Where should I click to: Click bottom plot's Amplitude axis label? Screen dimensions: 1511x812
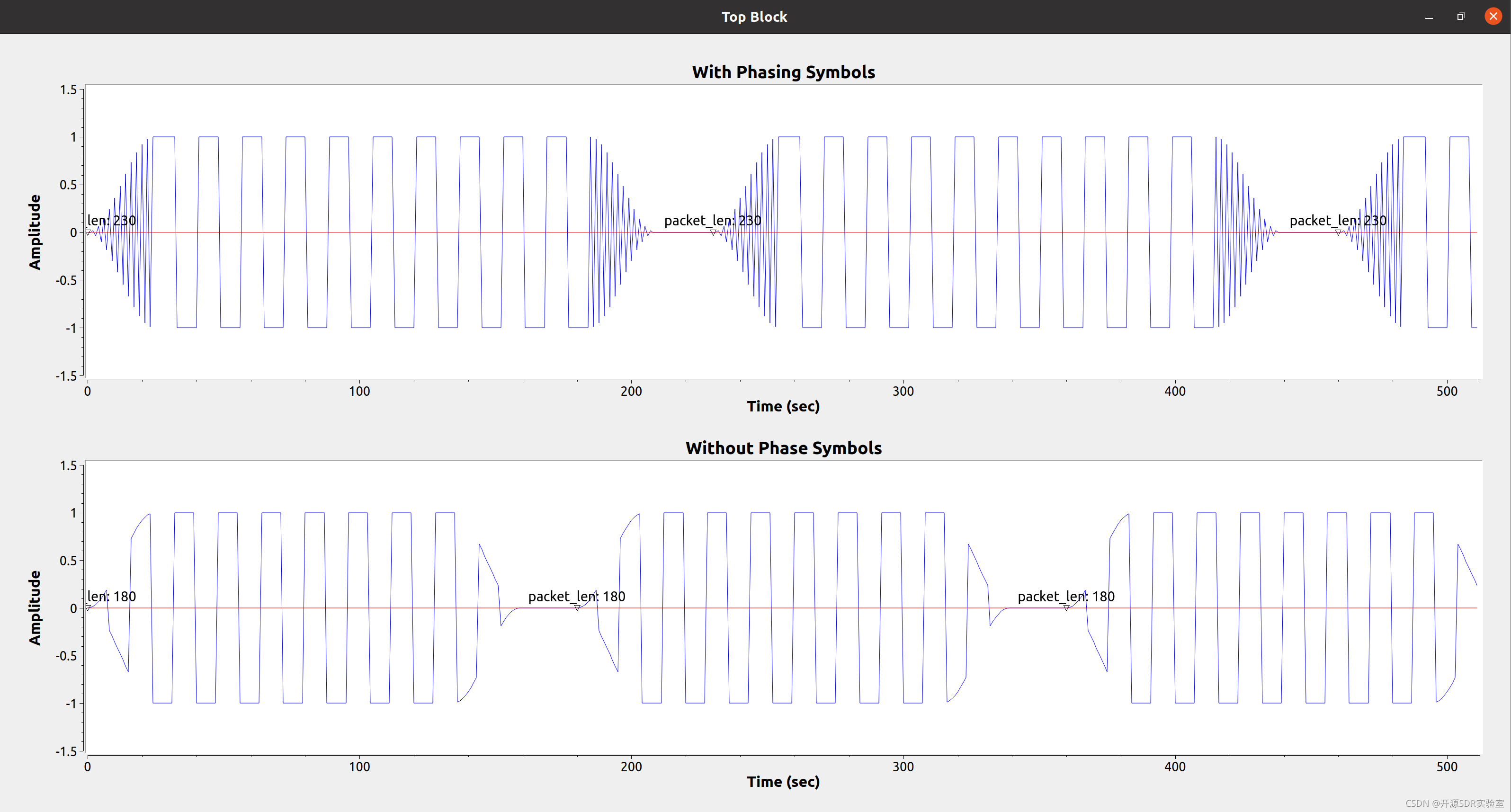pyautogui.click(x=35, y=608)
